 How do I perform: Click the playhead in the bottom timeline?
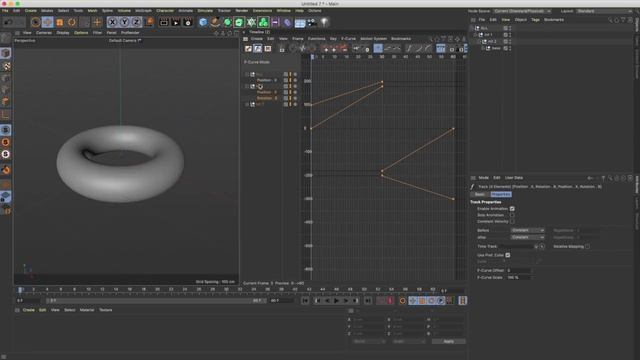tap(20, 289)
